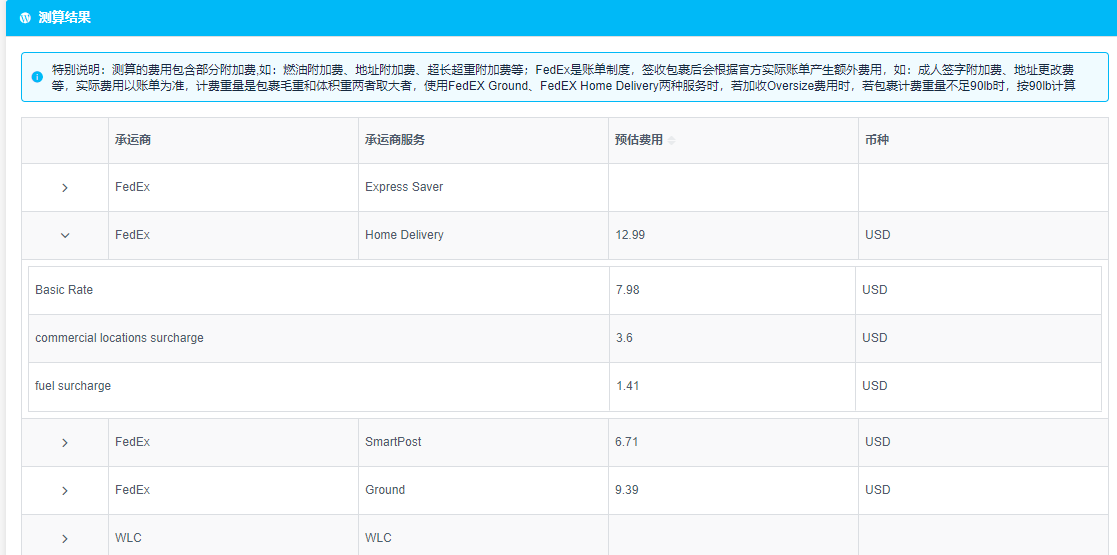
Task: Click WLC in the carrier column
Action: (x=128, y=537)
